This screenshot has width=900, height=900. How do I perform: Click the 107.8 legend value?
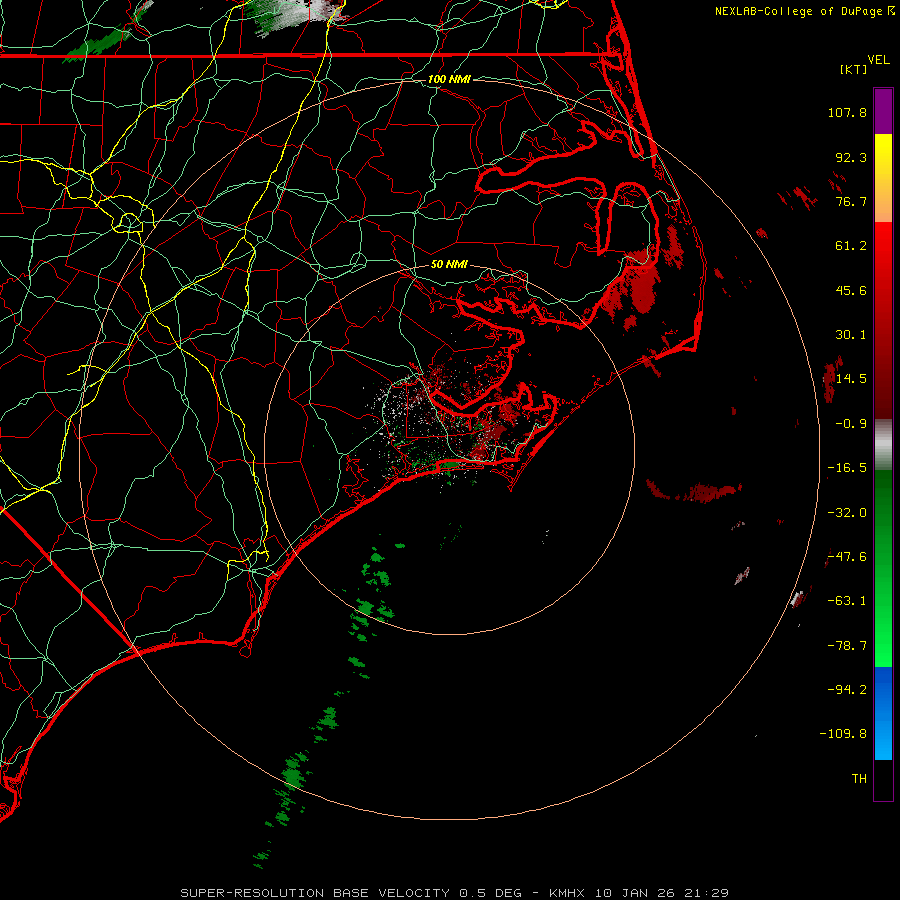point(847,112)
